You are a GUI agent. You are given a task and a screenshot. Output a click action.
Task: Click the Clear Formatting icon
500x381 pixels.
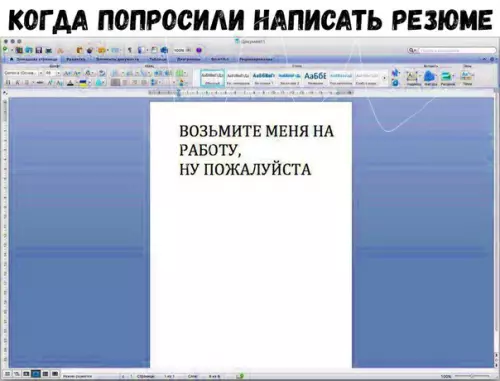[102, 73]
